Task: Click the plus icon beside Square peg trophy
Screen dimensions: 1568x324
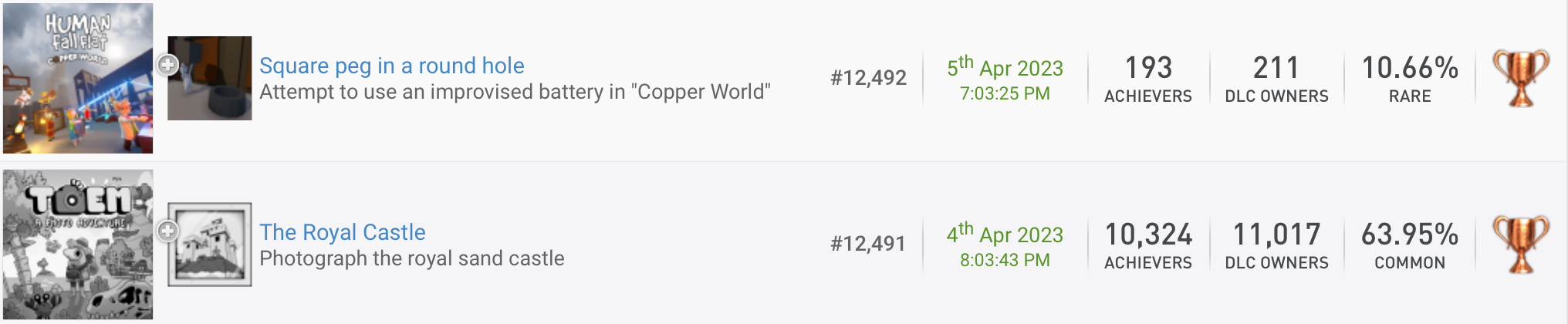Action: click(167, 65)
